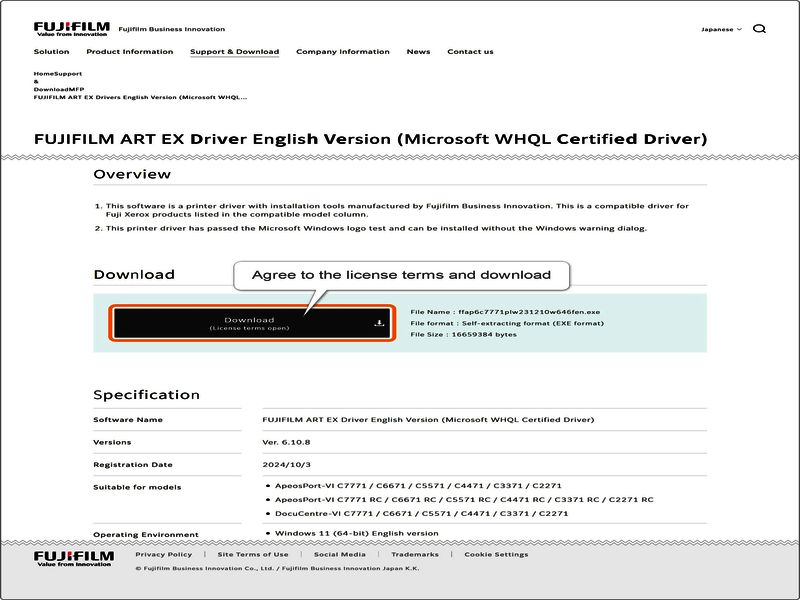Image resolution: width=800 pixels, height=600 pixels.
Task: Open the Solution menu
Action: click(52, 52)
